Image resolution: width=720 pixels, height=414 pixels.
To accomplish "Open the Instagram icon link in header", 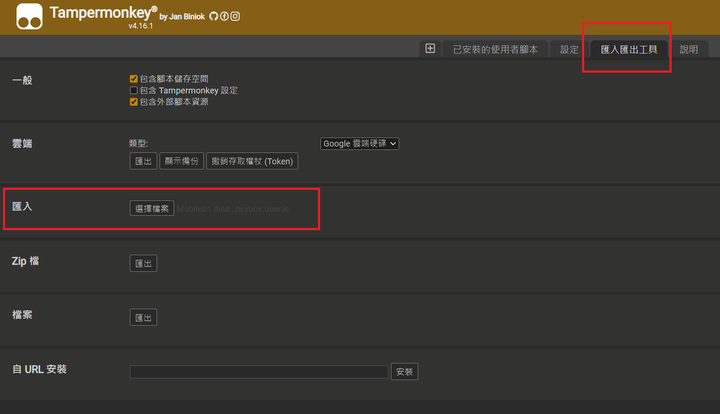I will [235, 17].
